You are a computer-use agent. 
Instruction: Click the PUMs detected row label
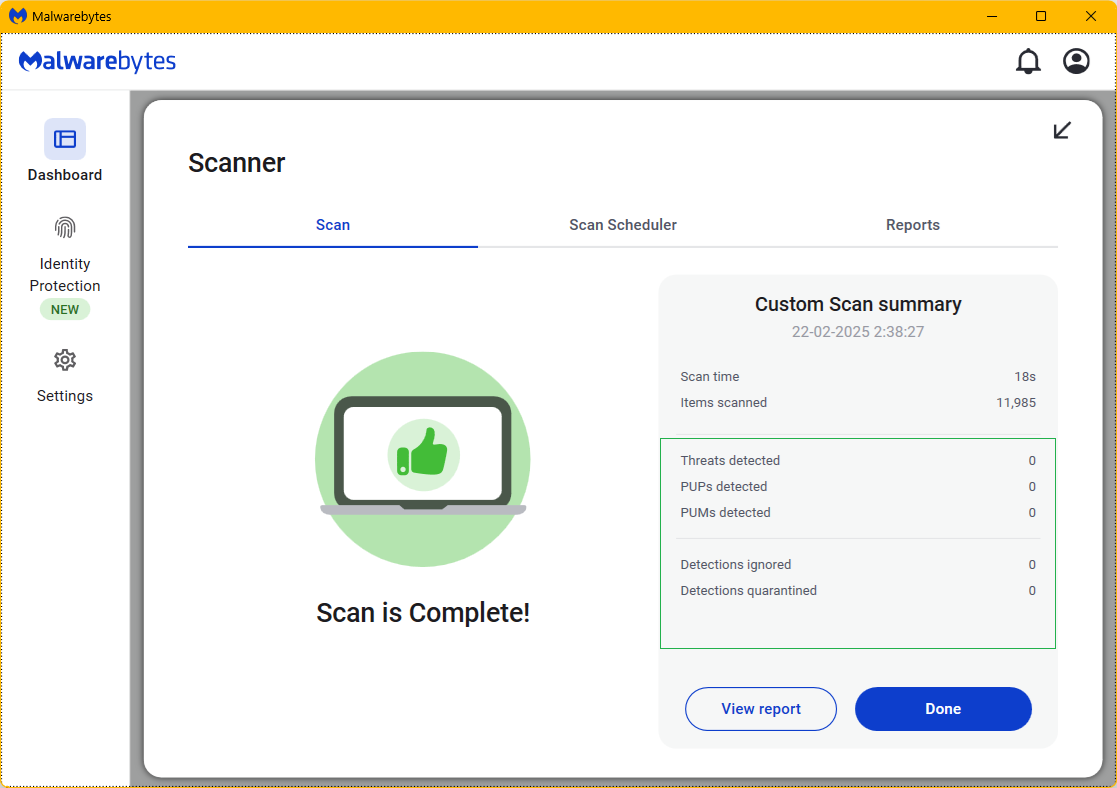(x=725, y=512)
